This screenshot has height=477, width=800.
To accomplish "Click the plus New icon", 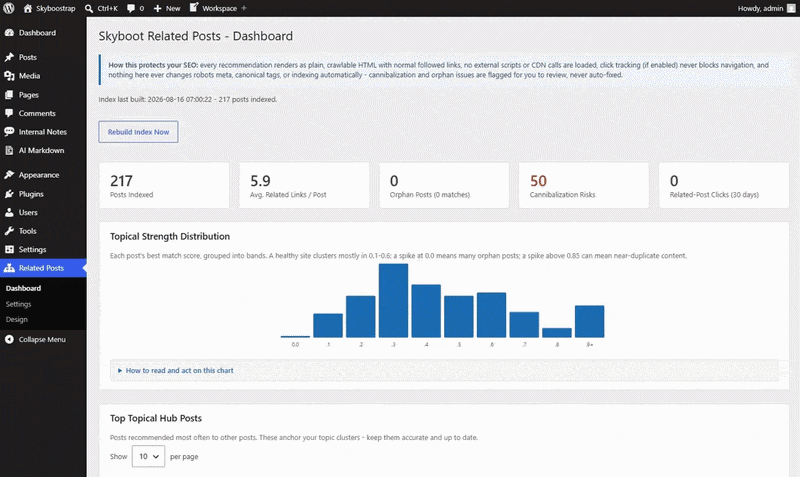I will 158,8.
